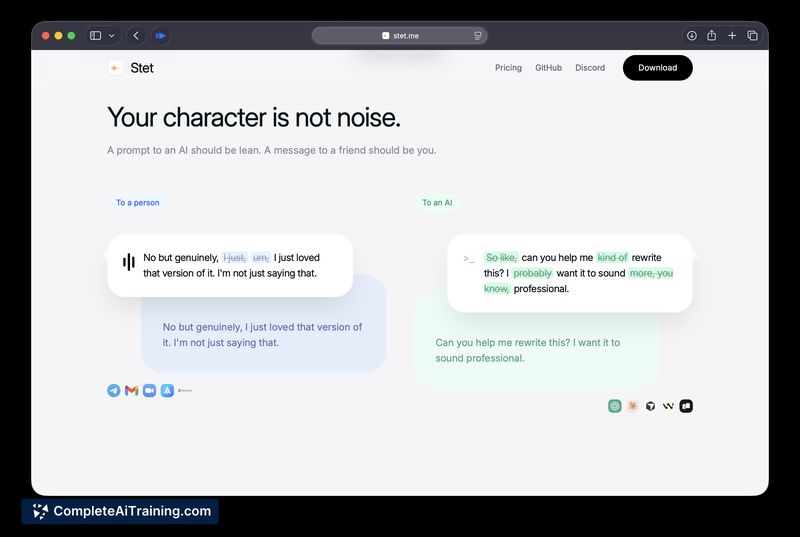The width and height of the screenshot is (800, 537).
Task: Click the Gmail app icon
Action: point(131,391)
